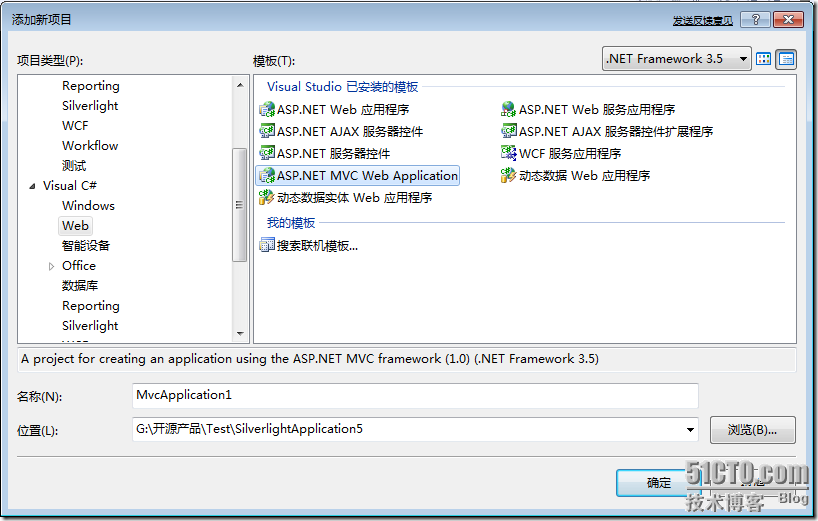Select the Web project type
Screen dimensions: 818x521
click(75, 226)
